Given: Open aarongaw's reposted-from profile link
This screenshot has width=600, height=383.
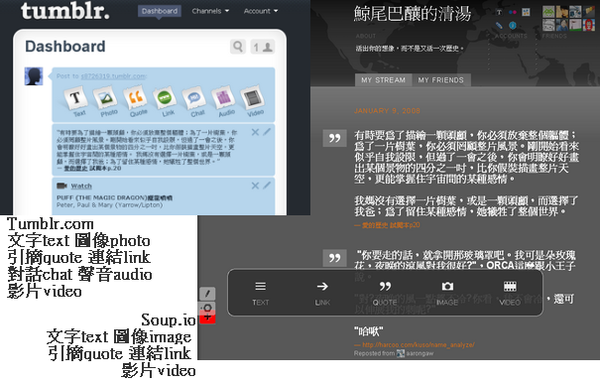Looking at the screenshot, I should [x=419, y=354].
